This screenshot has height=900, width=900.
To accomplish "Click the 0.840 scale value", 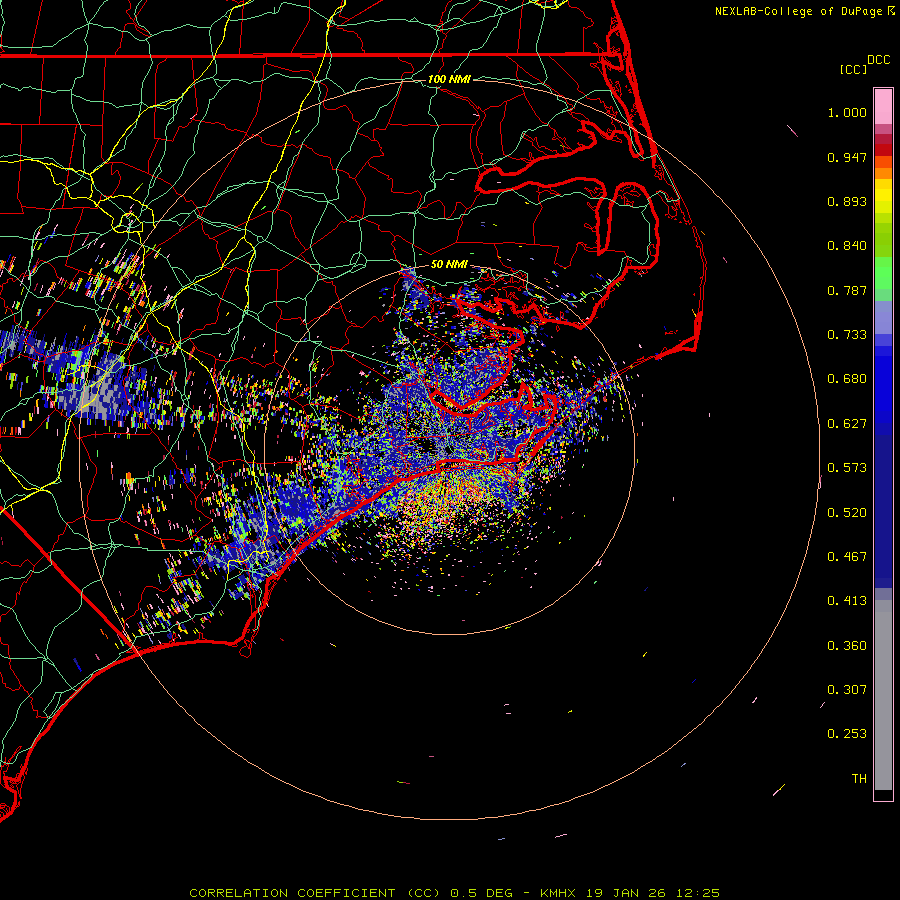I will click(x=847, y=246).
